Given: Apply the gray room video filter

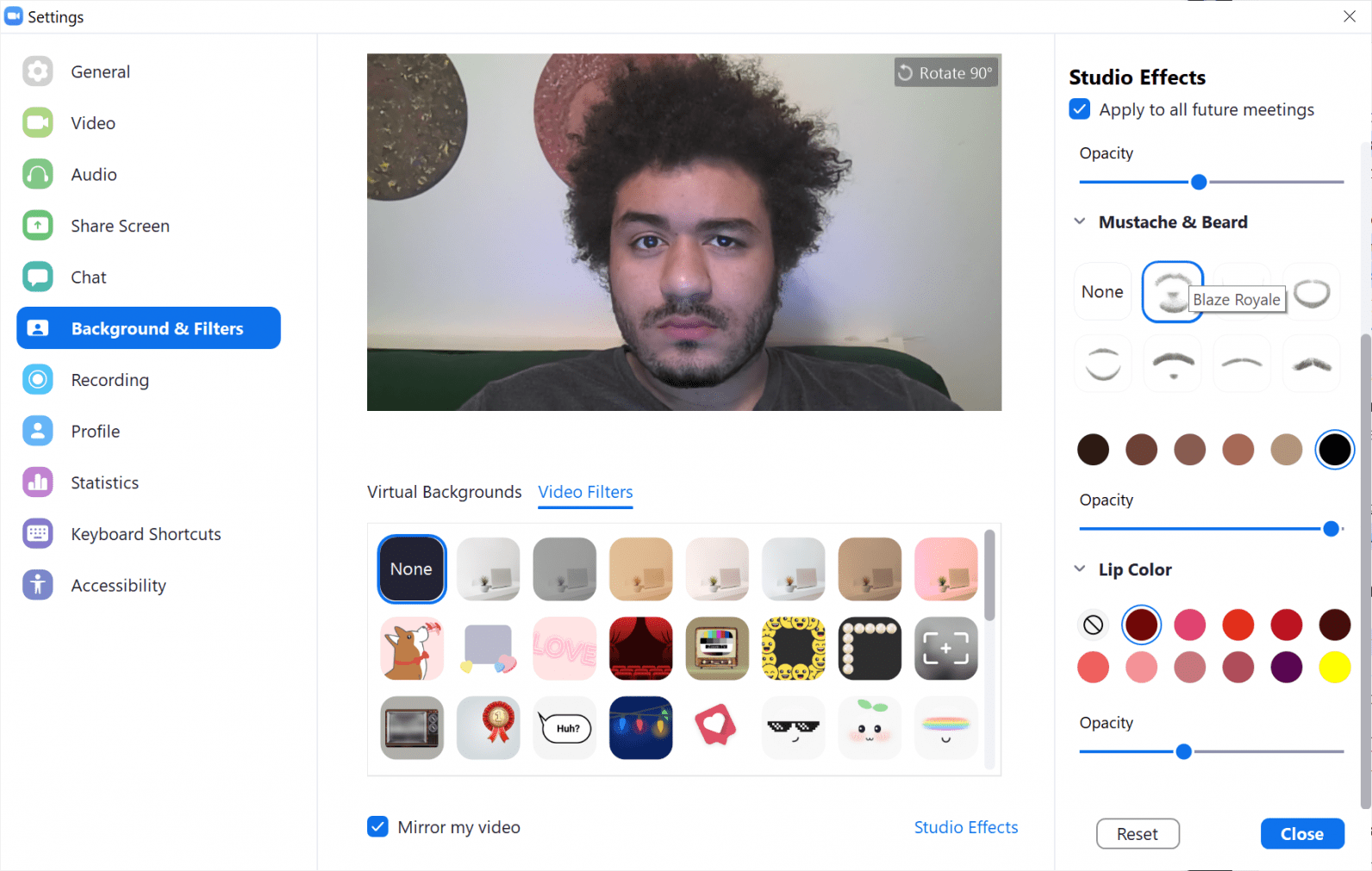Looking at the screenshot, I should [x=564, y=569].
